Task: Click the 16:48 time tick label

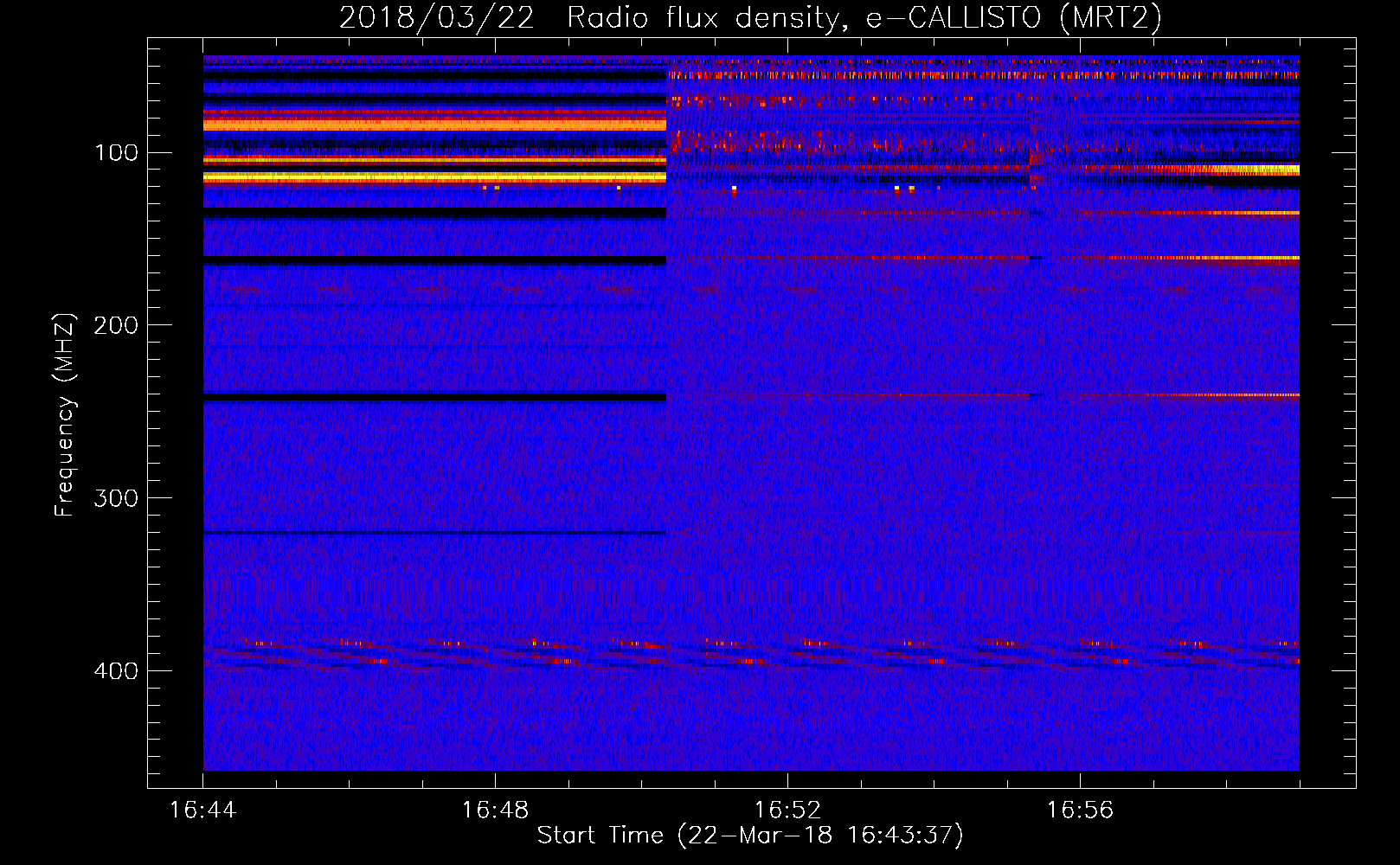Action: click(495, 811)
